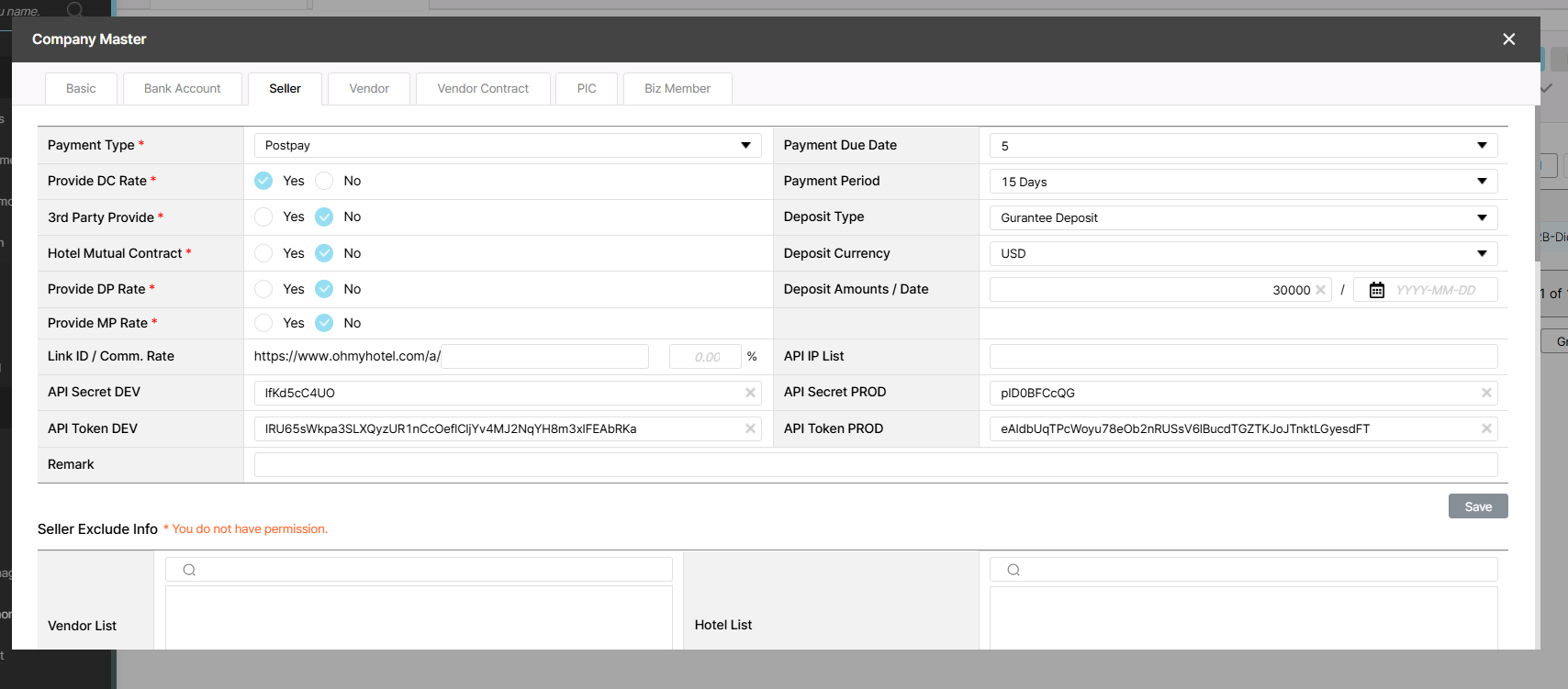Select No for Provide MP Rate
This screenshot has height=689, width=1568.
coord(324,323)
